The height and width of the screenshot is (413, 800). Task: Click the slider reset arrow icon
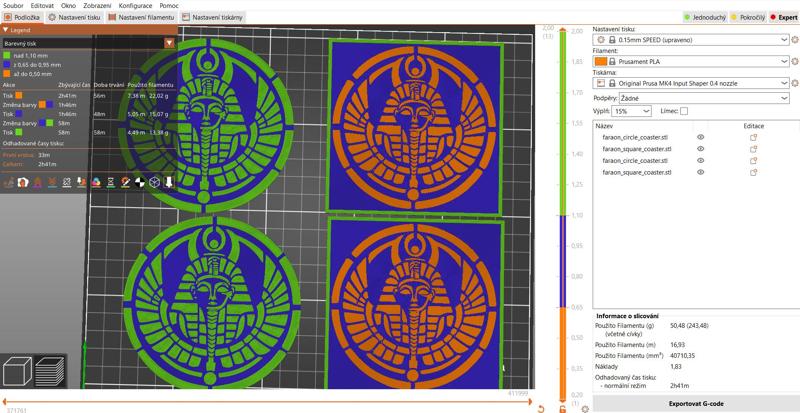click(x=541, y=409)
